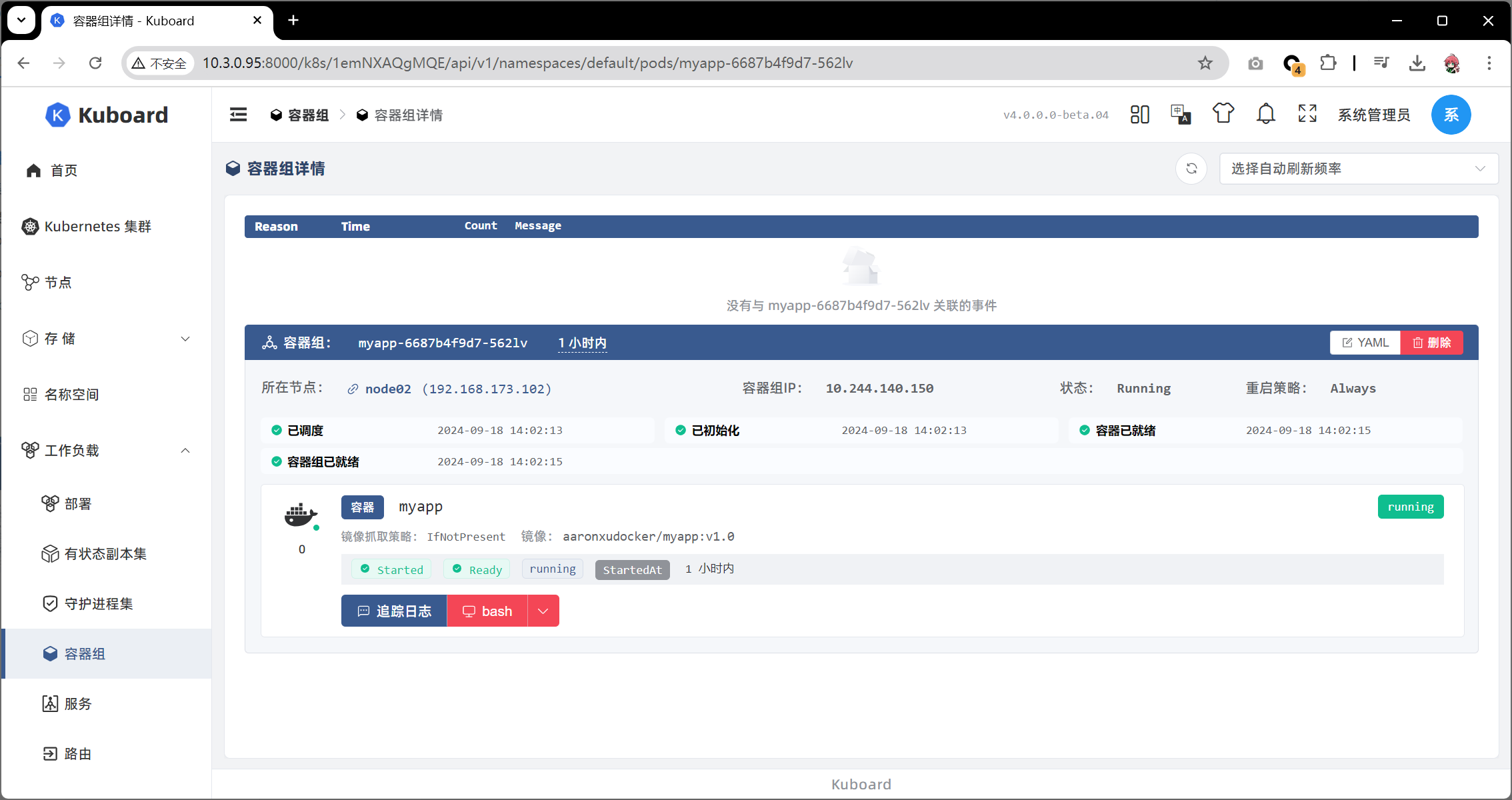This screenshot has width=1512, height=800.
Task: Open the auto-refresh frequency dropdown
Action: pos(1358,169)
